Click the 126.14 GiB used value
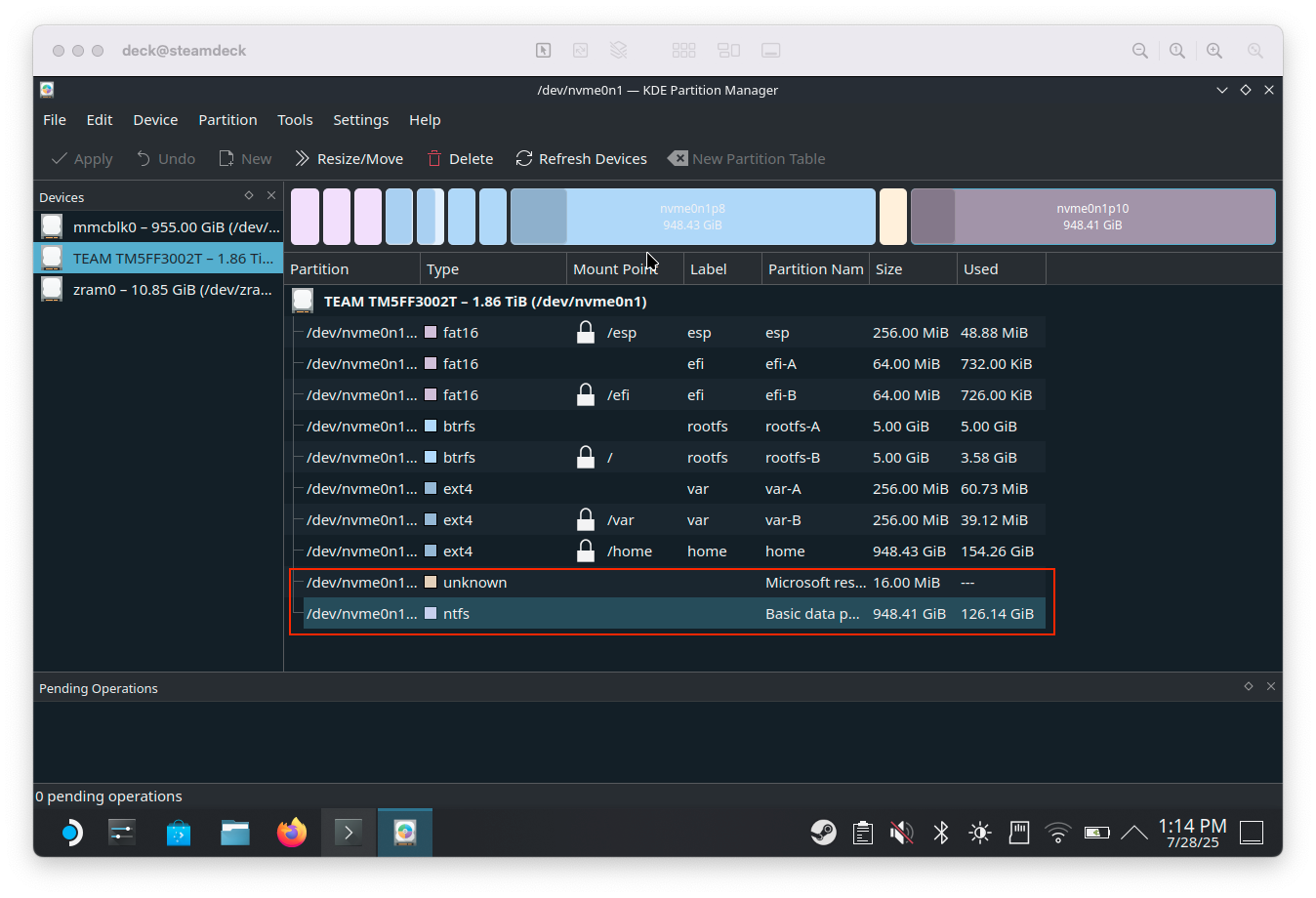 997,614
